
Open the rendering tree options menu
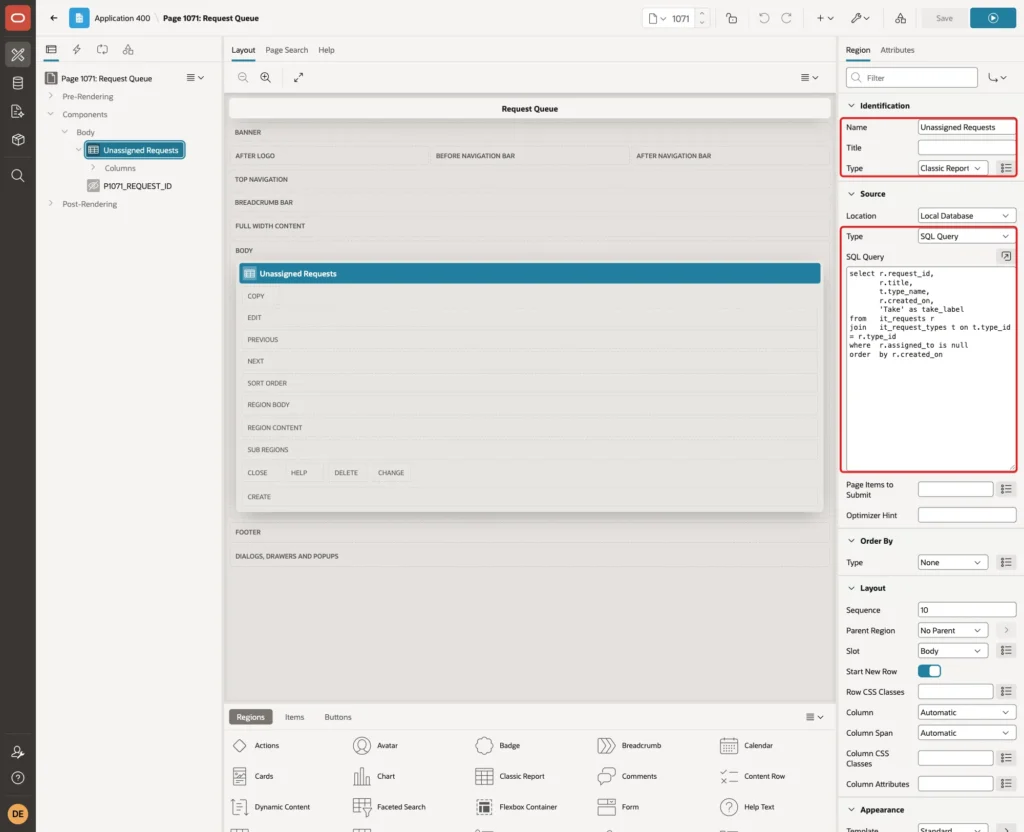[195, 78]
